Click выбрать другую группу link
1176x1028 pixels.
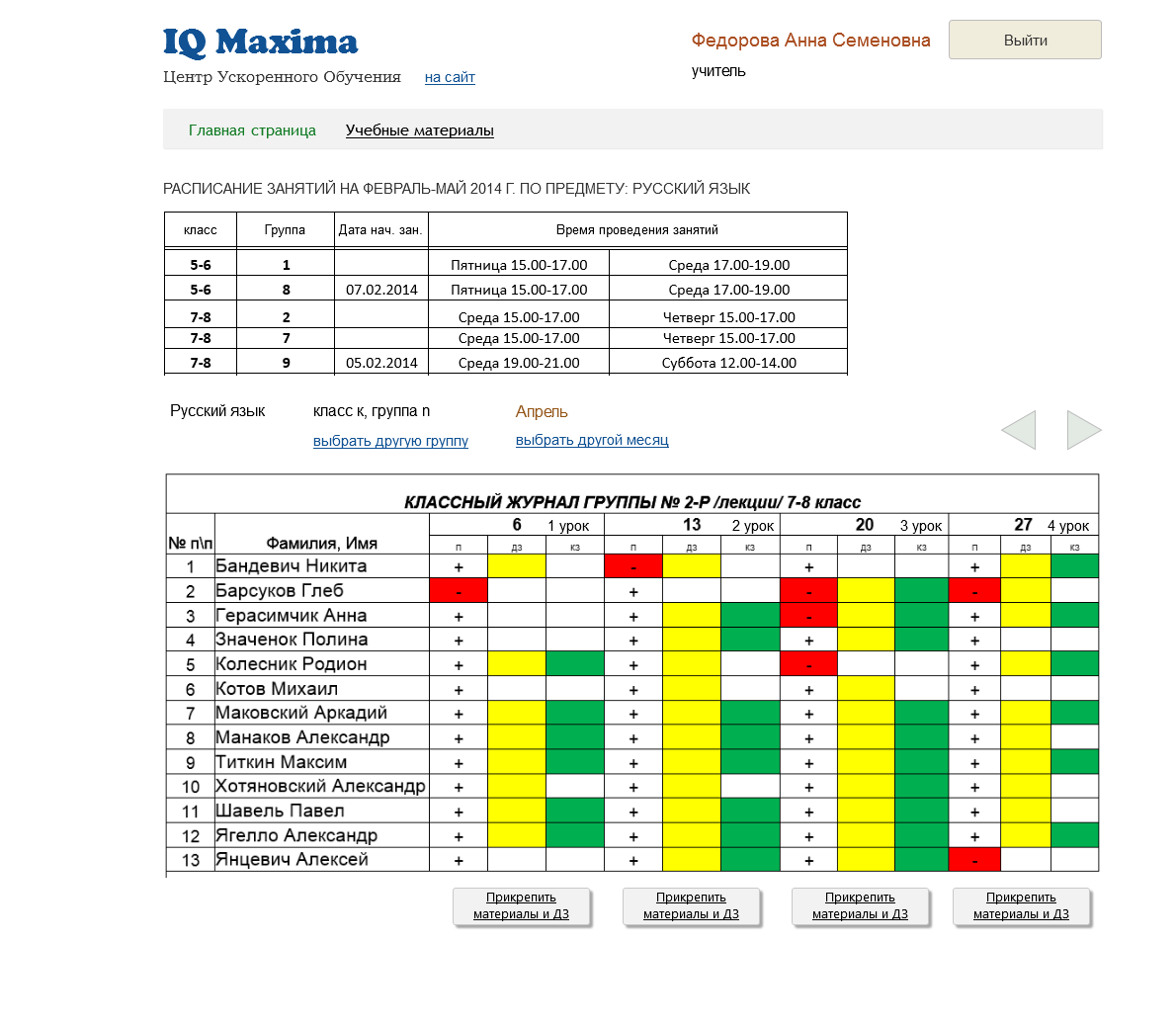[390, 441]
